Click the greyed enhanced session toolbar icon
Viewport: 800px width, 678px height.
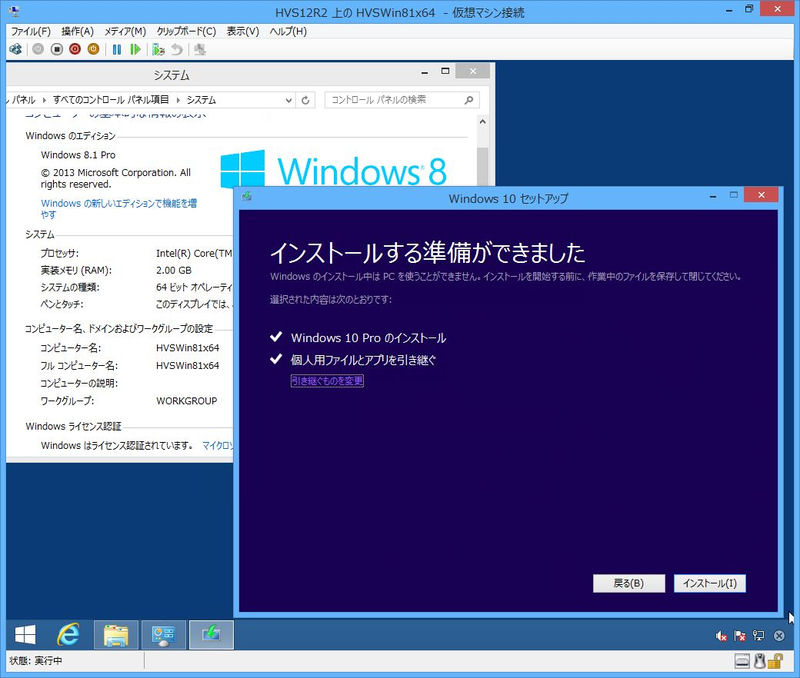[x=200, y=49]
